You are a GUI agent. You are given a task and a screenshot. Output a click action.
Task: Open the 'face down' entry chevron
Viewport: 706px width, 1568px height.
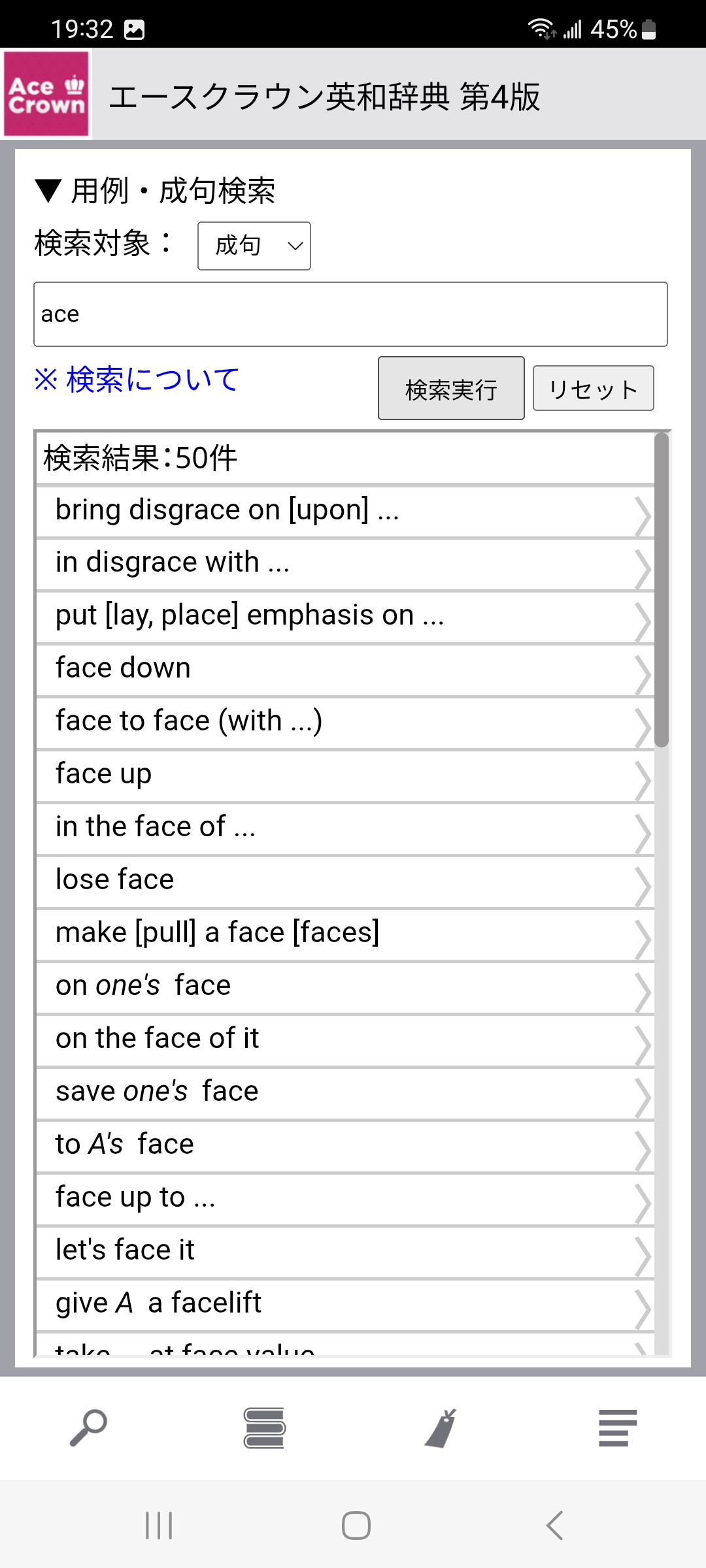(643, 674)
